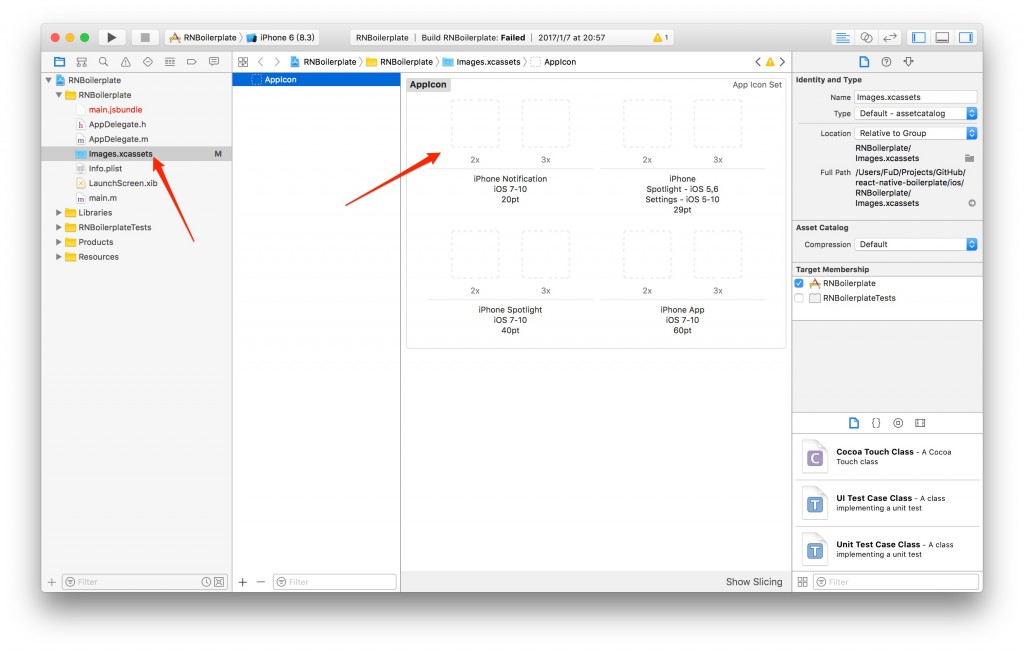Expand the Products group
1024x651 pixels.
click(59, 242)
